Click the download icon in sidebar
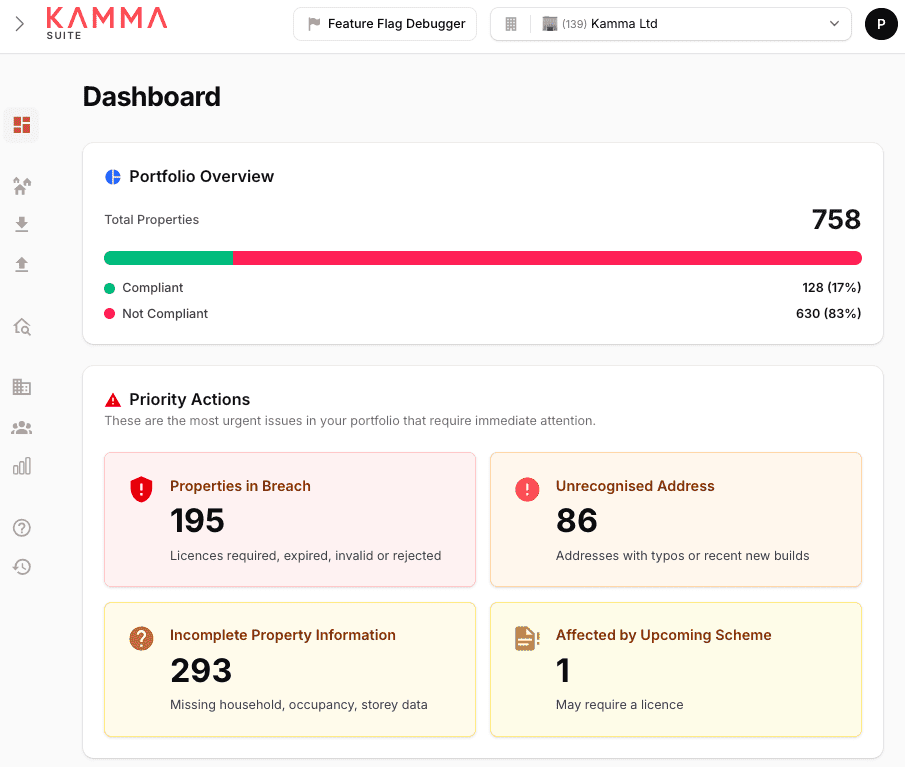This screenshot has width=905, height=767. pyautogui.click(x=22, y=225)
